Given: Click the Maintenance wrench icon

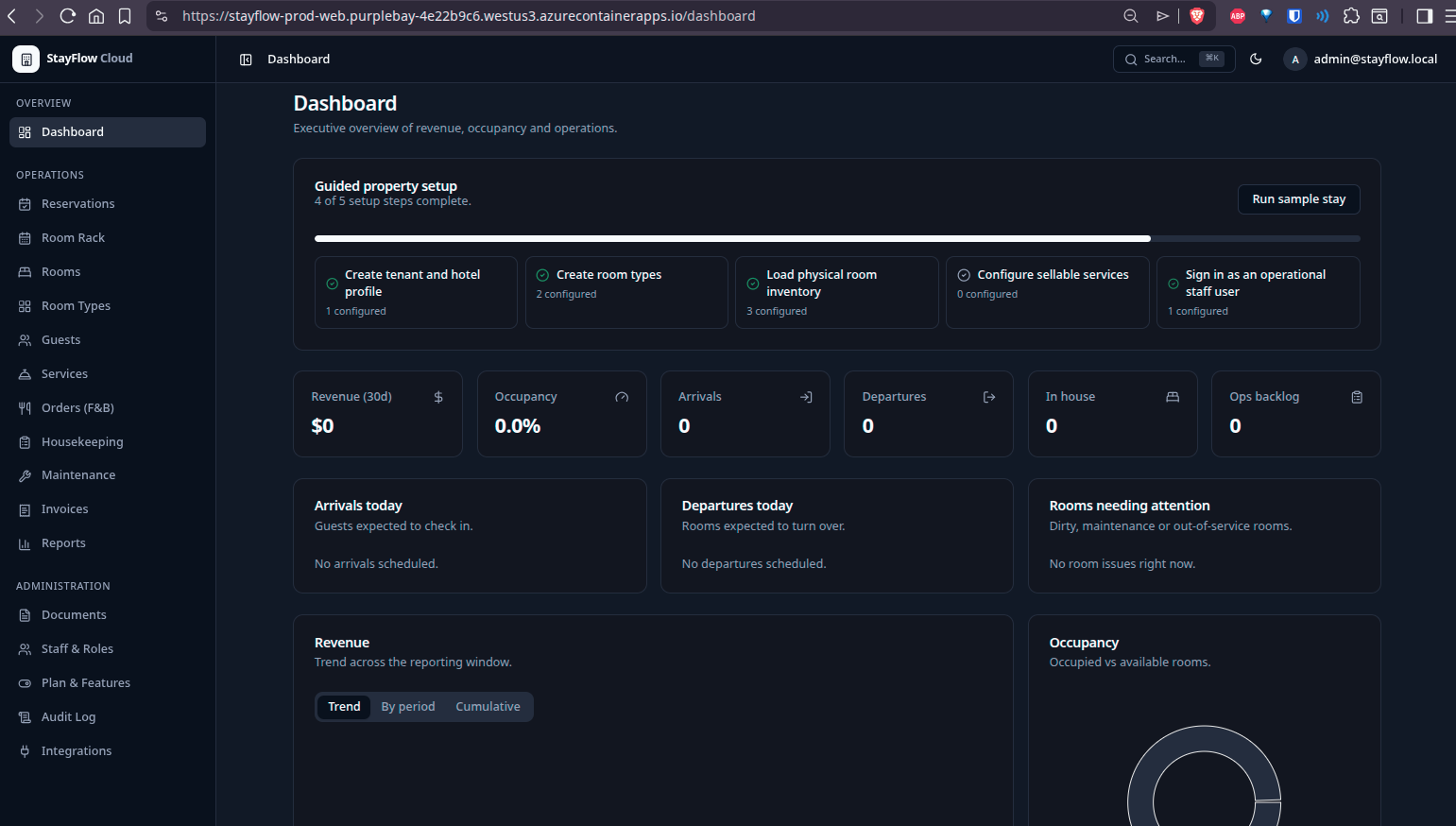Looking at the screenshot, I should (x=25, y=475).
